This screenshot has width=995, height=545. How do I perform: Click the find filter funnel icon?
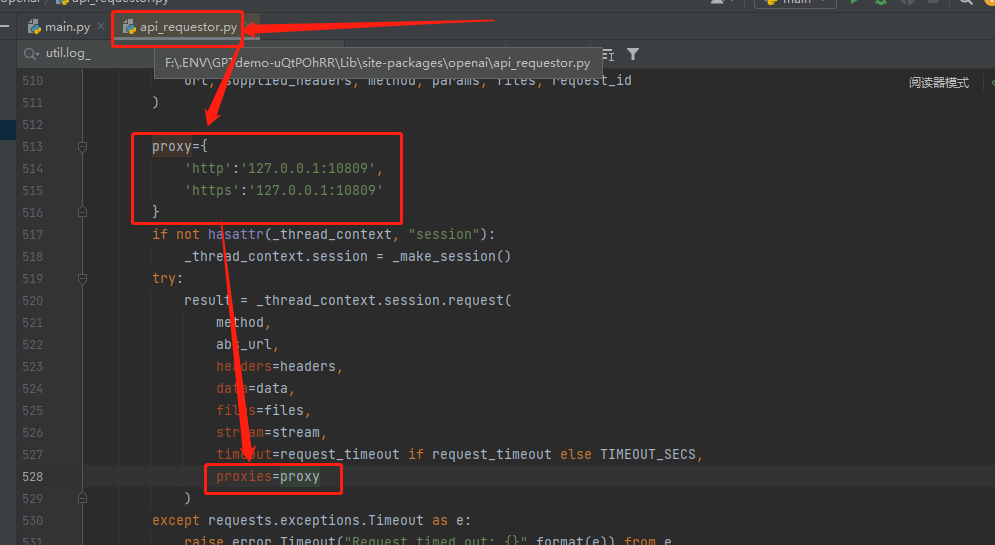pyautogui.click(x=633, y=54)
